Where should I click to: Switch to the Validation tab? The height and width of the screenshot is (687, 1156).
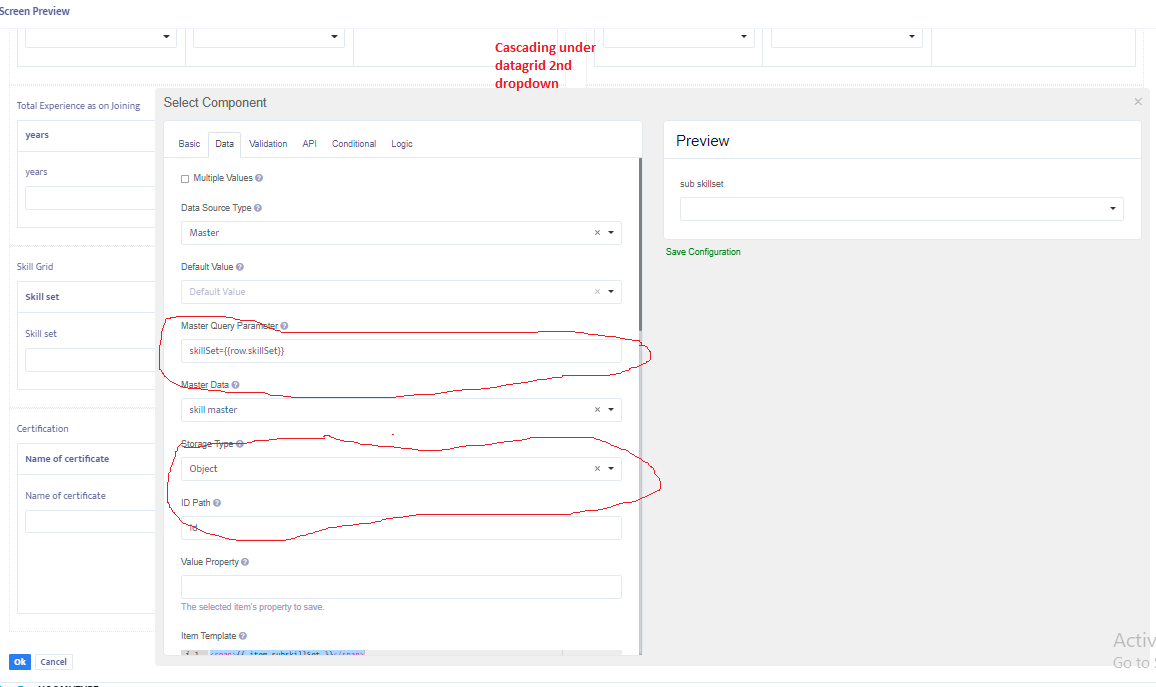[x=268, y=143]
